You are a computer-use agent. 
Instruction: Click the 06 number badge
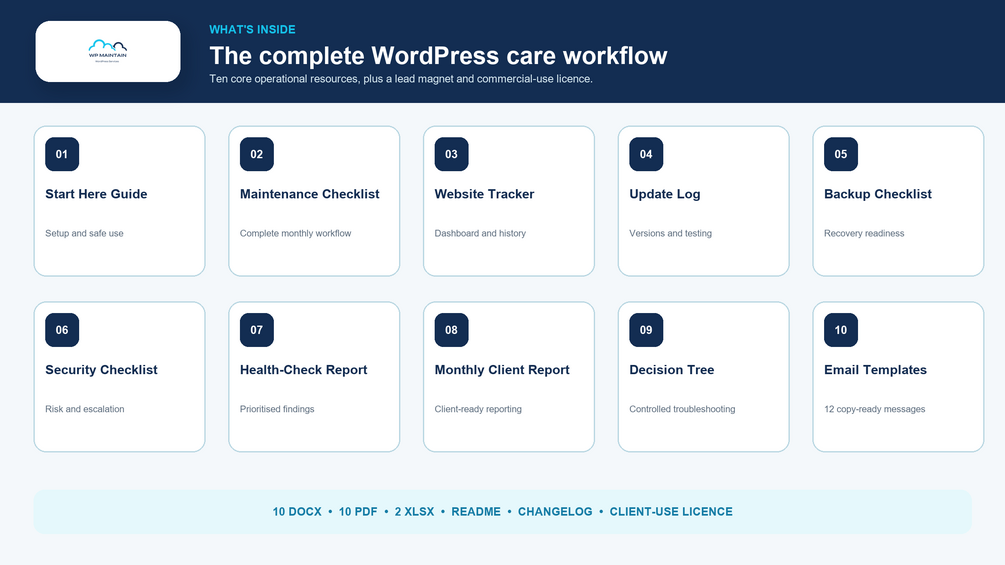(62, 330)
